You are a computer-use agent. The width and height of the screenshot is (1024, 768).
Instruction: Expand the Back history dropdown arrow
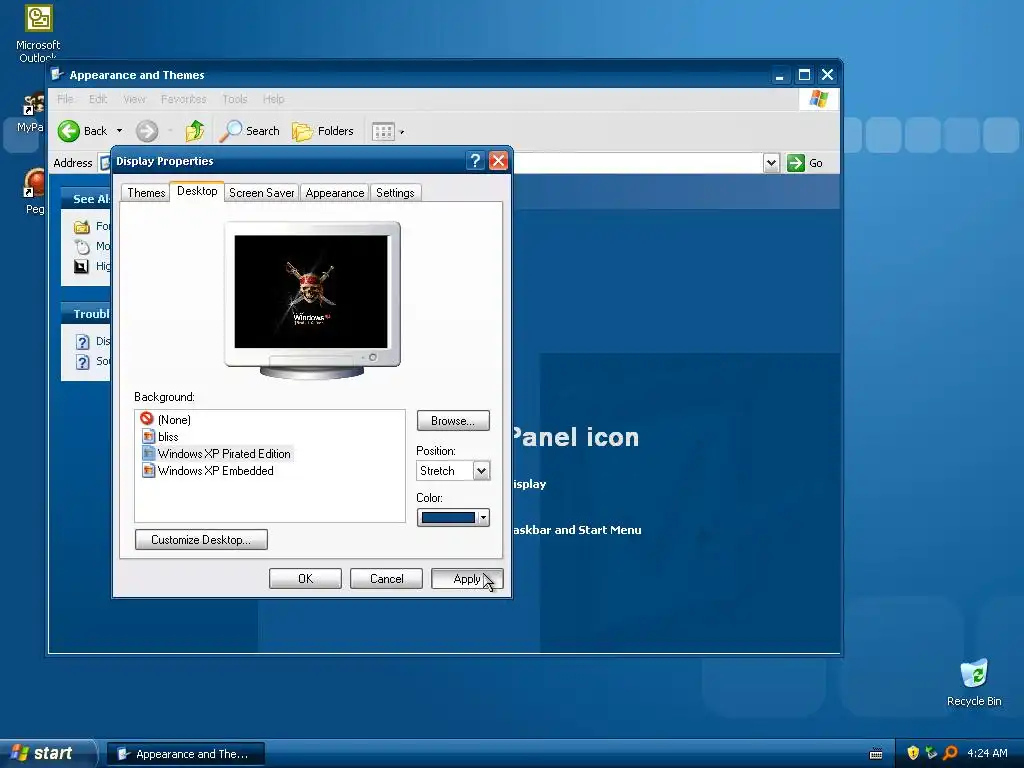pos(120,131)
